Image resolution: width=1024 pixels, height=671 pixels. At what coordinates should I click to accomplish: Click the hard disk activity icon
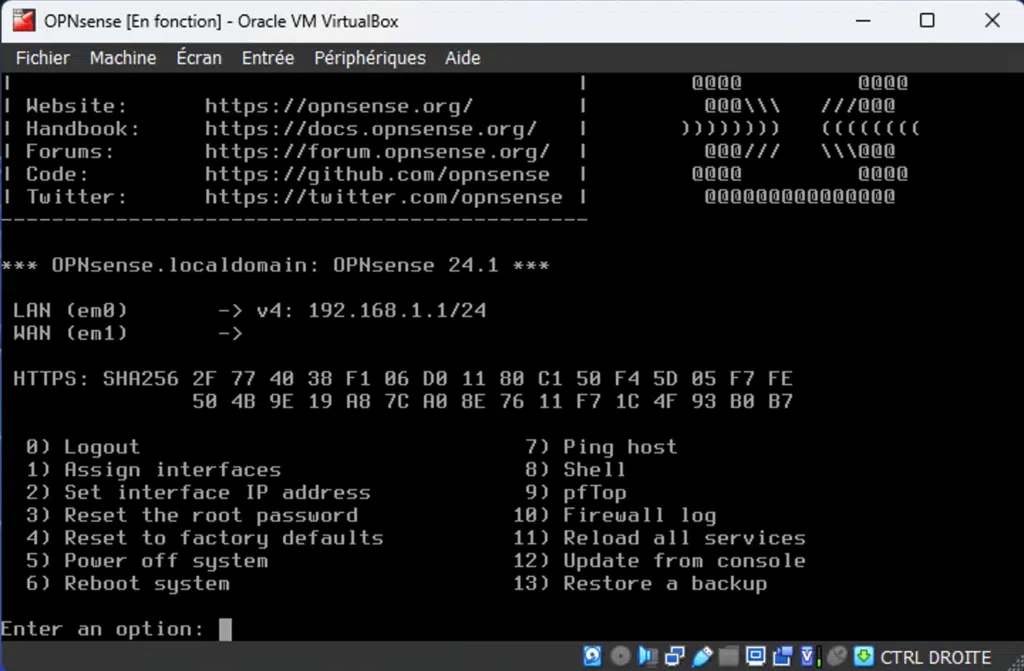pos(592,656)
